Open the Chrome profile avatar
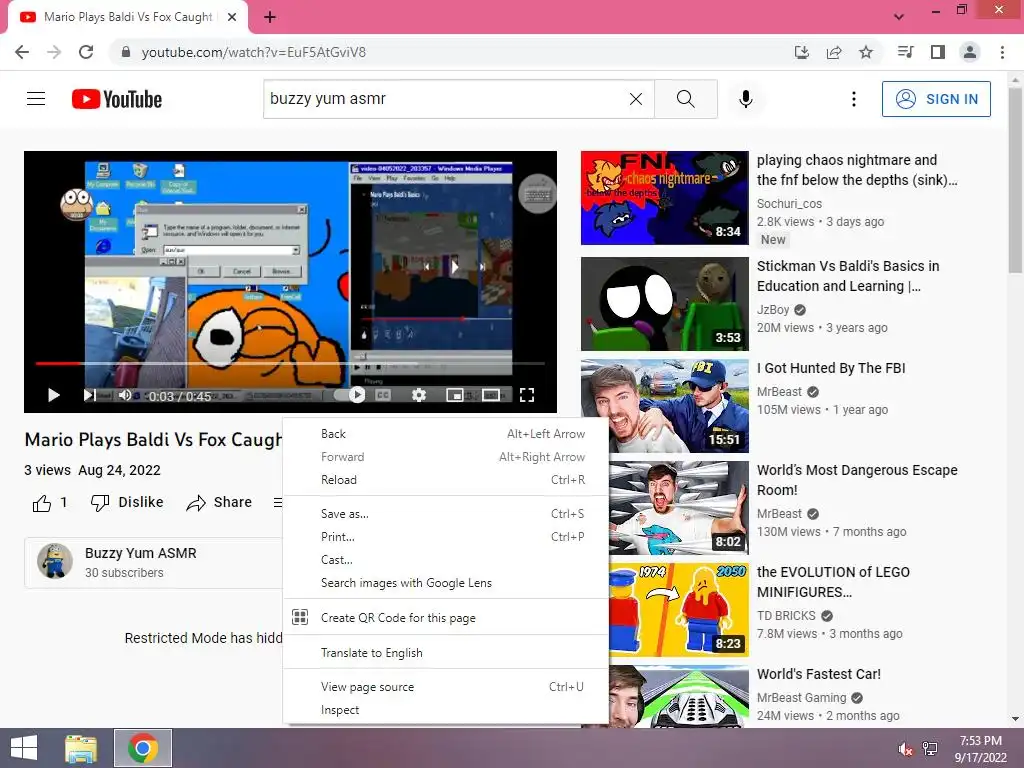 (970, 52)
